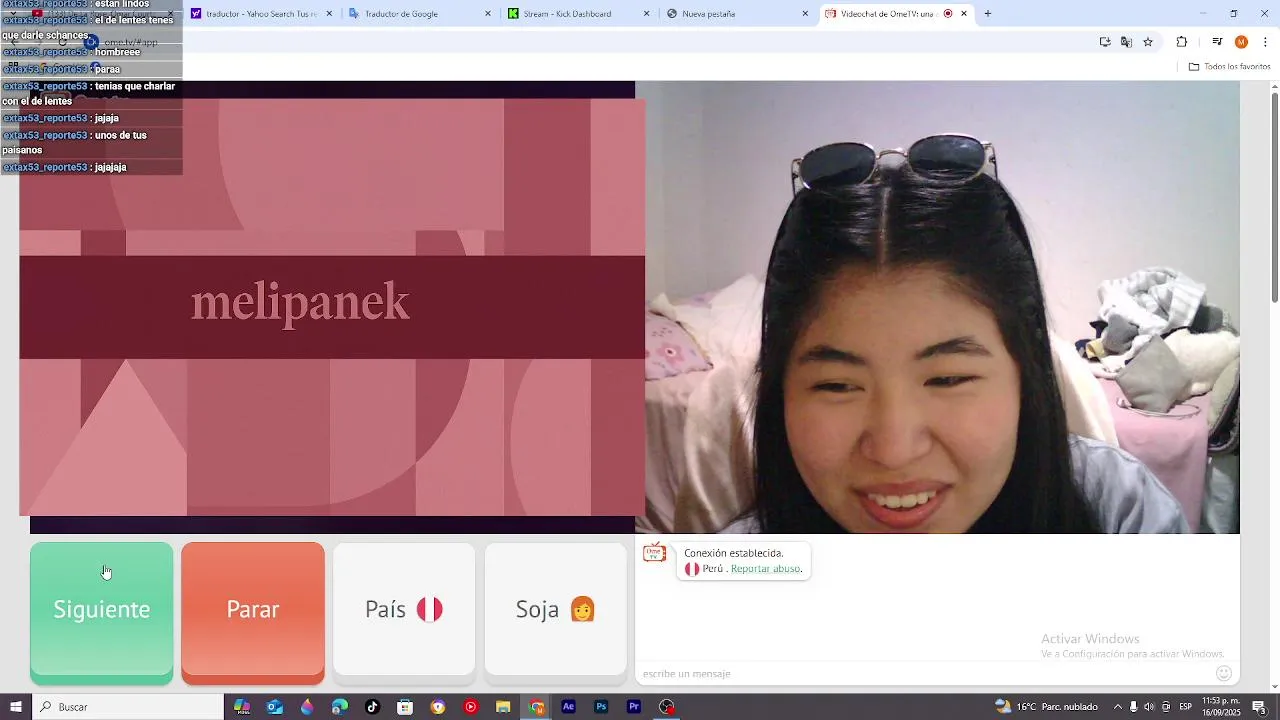Click the Chrome icon in the taskbar
Screen dimensions: 1280x720
tap(537, 707)
